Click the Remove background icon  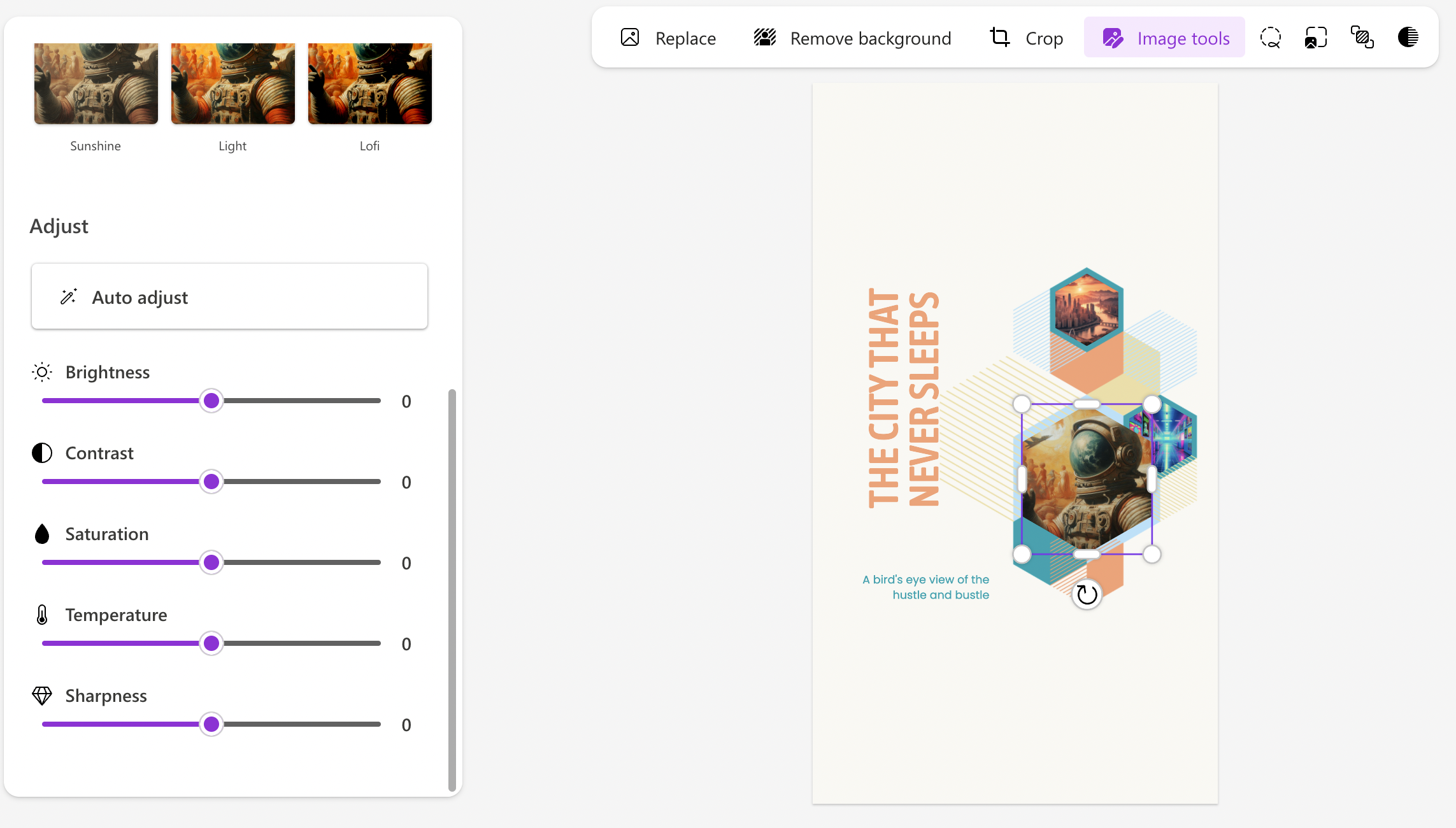point(764,38)
